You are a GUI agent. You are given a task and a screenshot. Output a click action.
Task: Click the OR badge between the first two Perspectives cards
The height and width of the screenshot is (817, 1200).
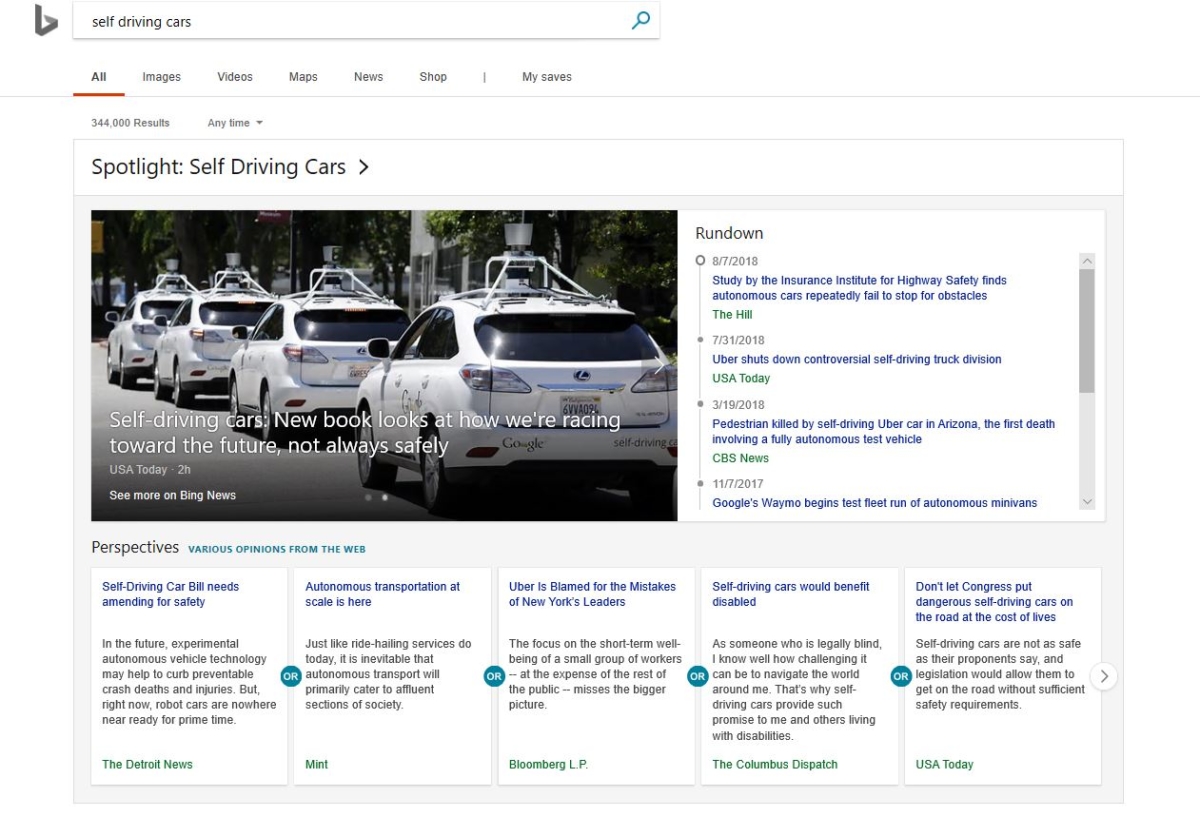[290, 677]
